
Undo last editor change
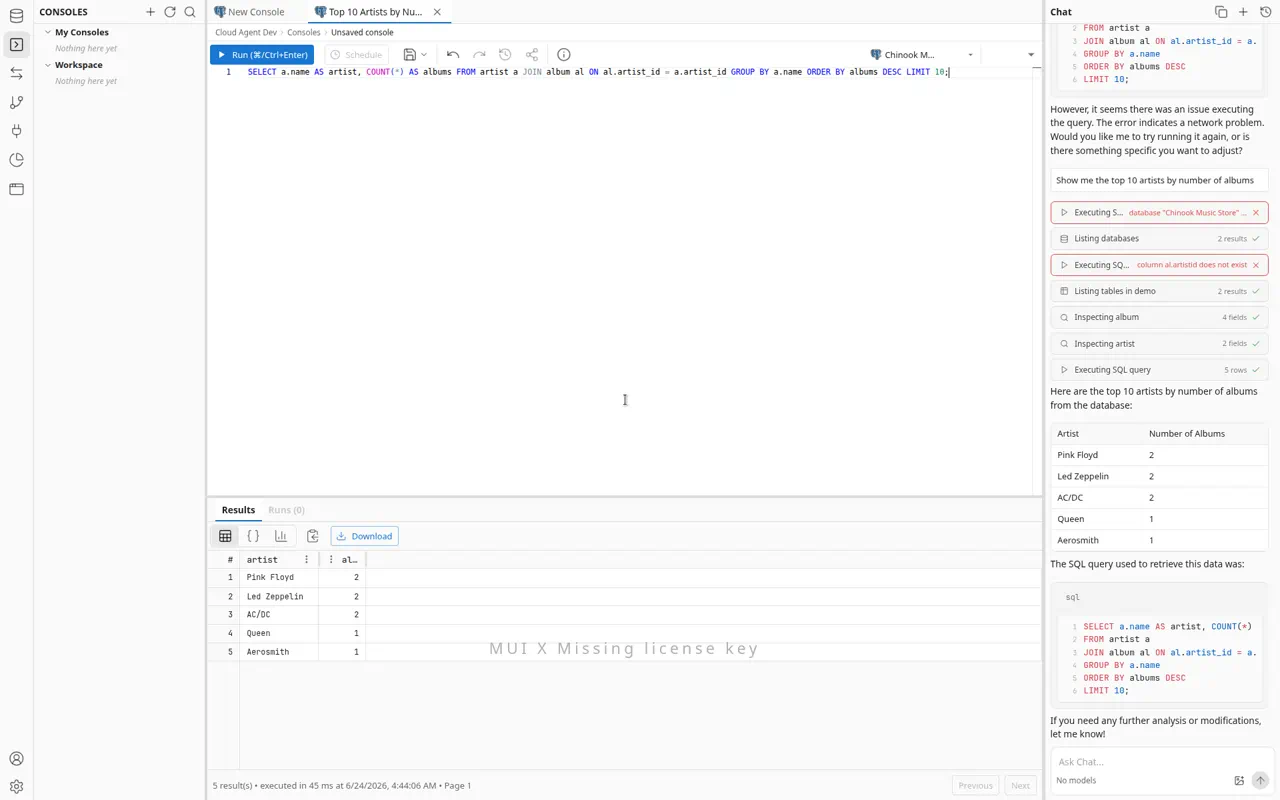click(x=453, y=55)
